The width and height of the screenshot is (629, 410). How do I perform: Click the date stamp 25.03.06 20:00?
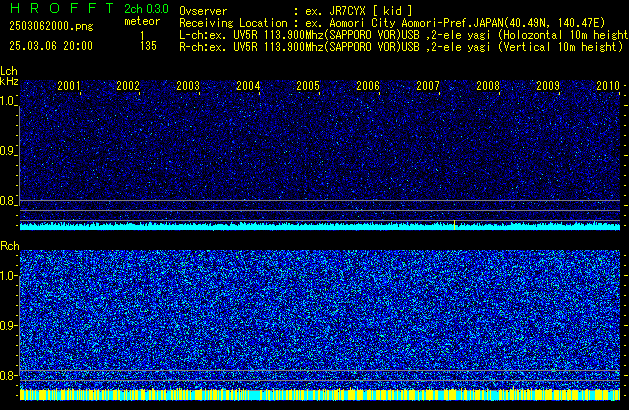click(x=51, y=46)
